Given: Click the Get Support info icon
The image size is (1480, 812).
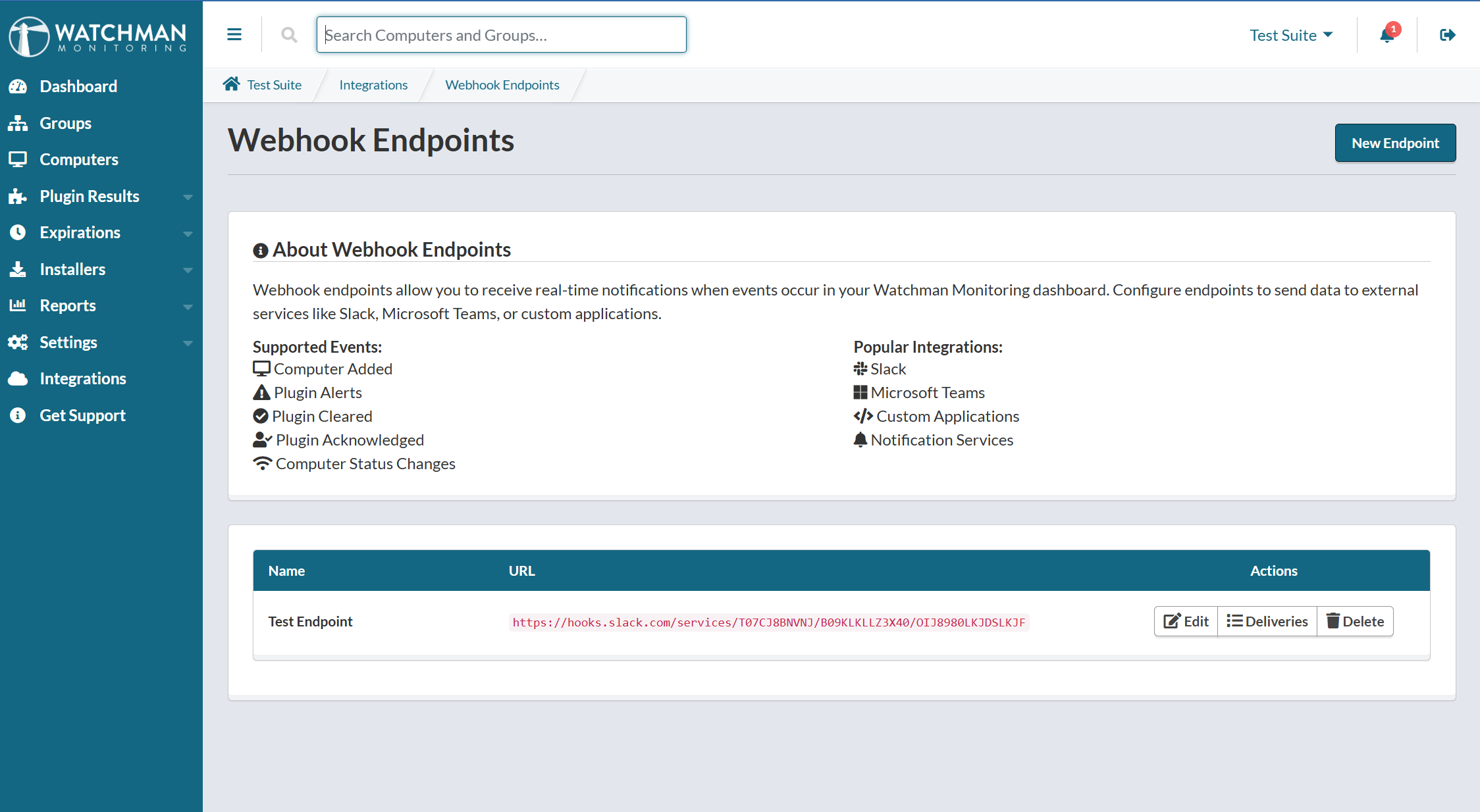Looking at the screenshot, I should tap(18, 415).
